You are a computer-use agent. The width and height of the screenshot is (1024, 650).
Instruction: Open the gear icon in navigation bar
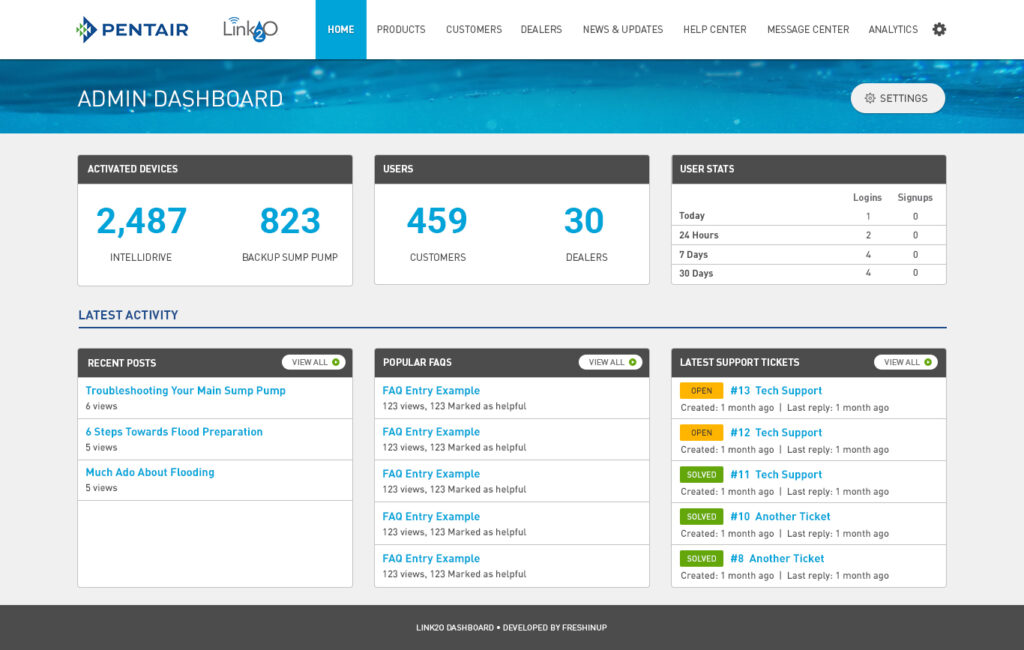(939, 29)
